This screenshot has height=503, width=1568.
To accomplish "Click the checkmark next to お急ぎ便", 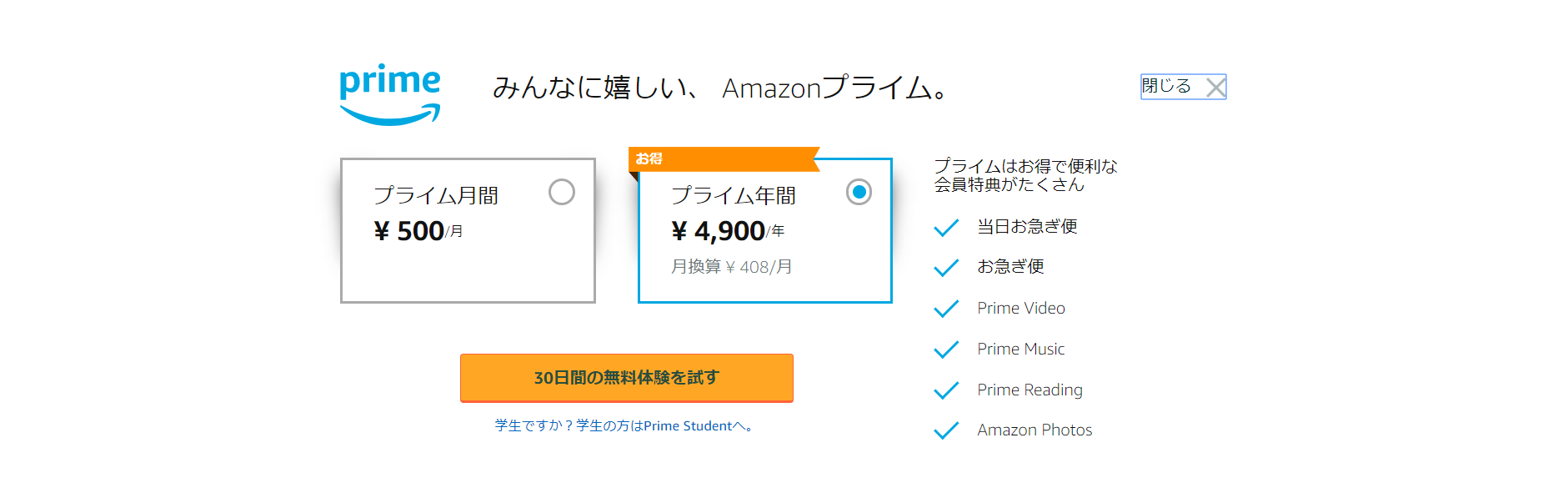I will point(946,268).
